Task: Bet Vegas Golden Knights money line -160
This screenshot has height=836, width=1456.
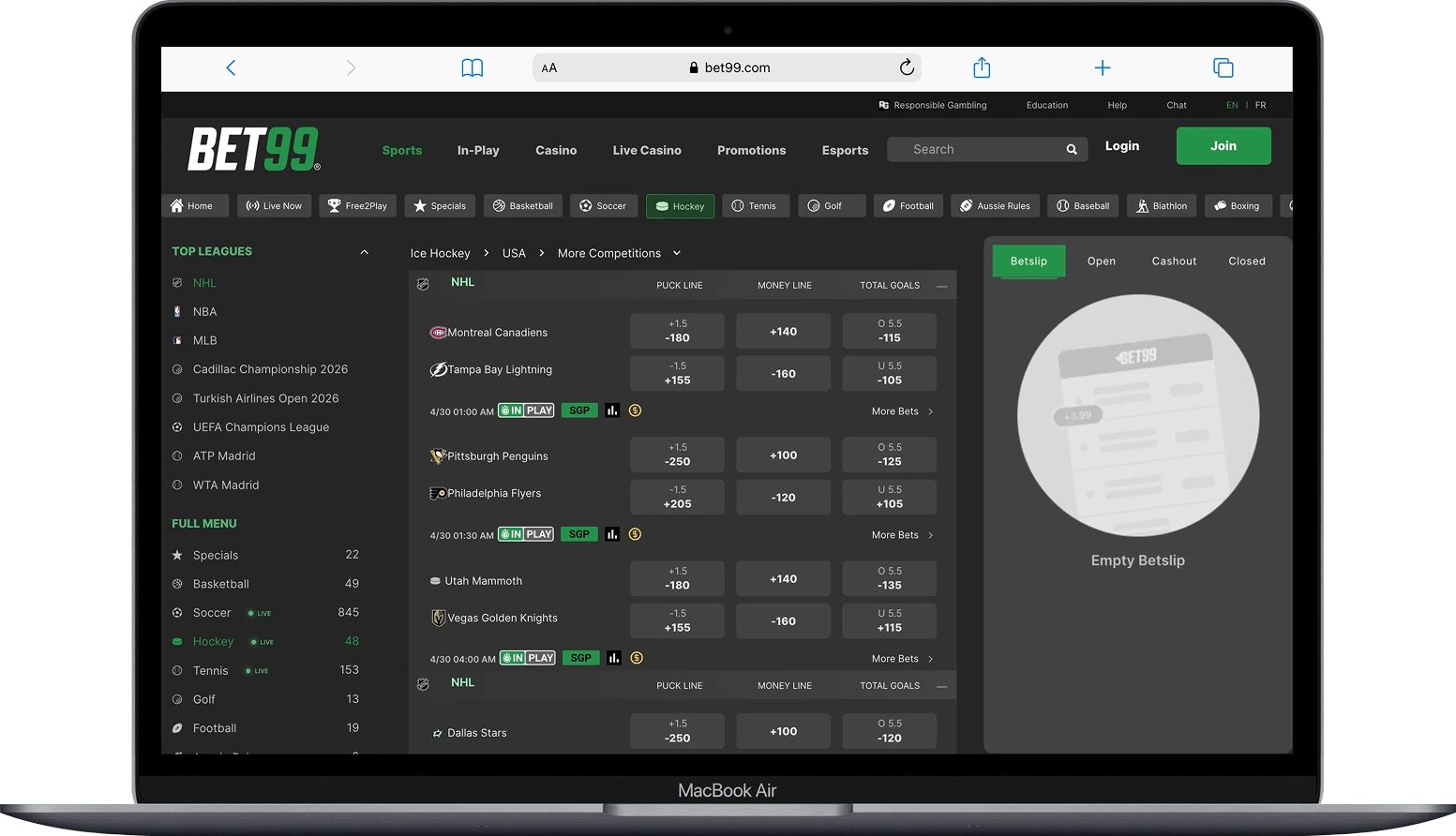Action: [x=783, y=620]
